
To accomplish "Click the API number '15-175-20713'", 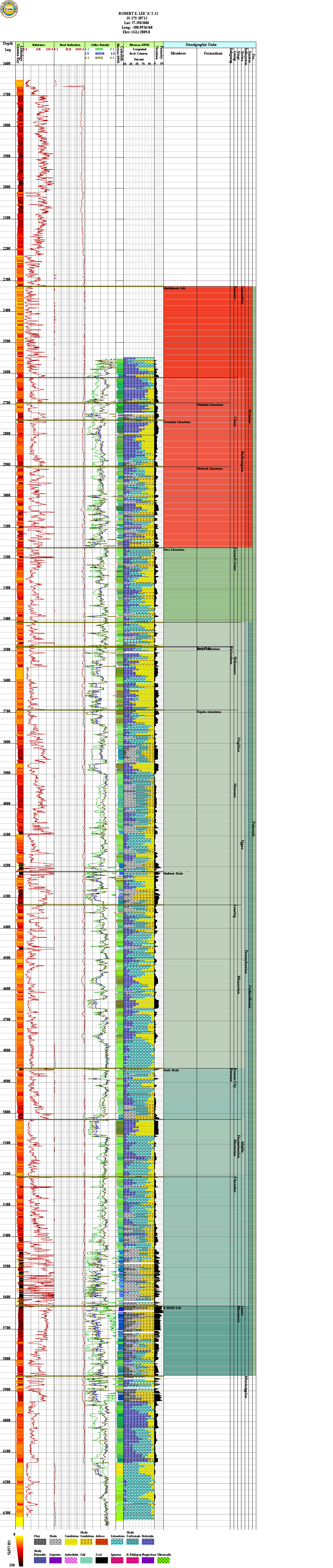I will [138, 18].
